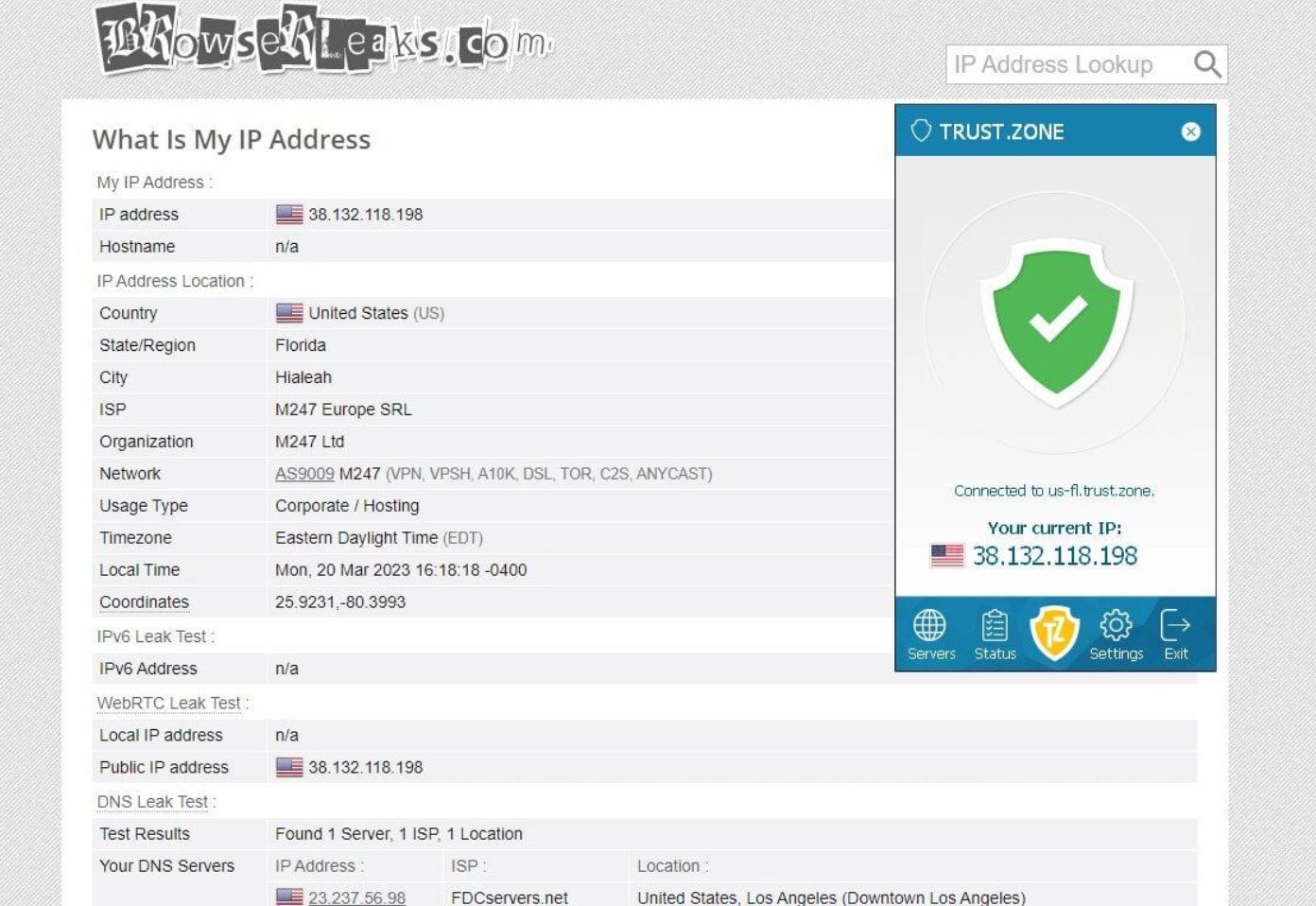Click the Trust.Zone shield logo in header
Screen dimensions: 1316x906
[x=921, y=131]
